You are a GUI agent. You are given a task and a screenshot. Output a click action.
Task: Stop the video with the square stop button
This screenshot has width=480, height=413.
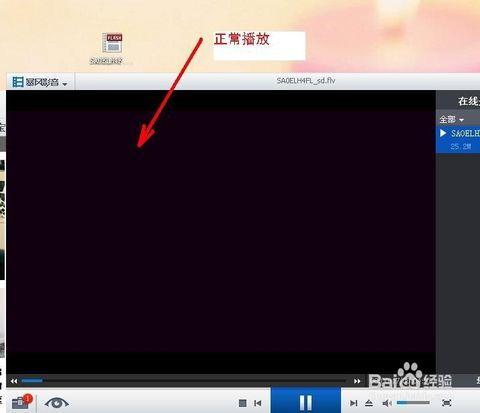click(x=243, y=403)
